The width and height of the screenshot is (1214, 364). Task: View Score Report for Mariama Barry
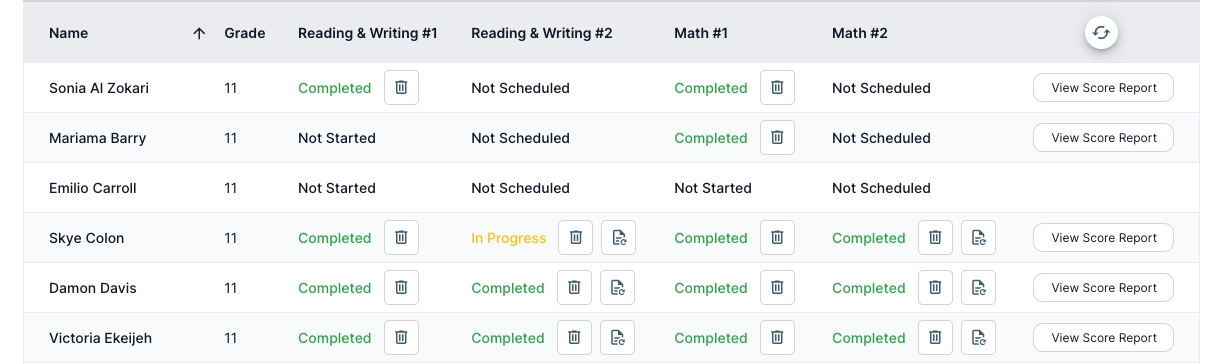(x=1103, y=138)
